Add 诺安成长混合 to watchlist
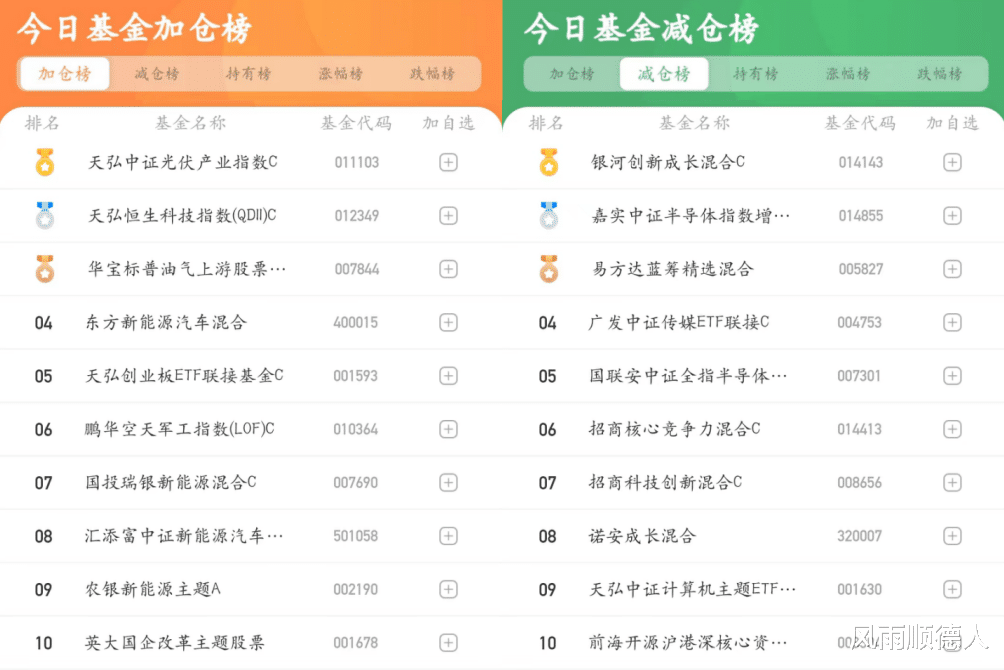This screenshot has height=670, width=1004. [x=952, y=536]
